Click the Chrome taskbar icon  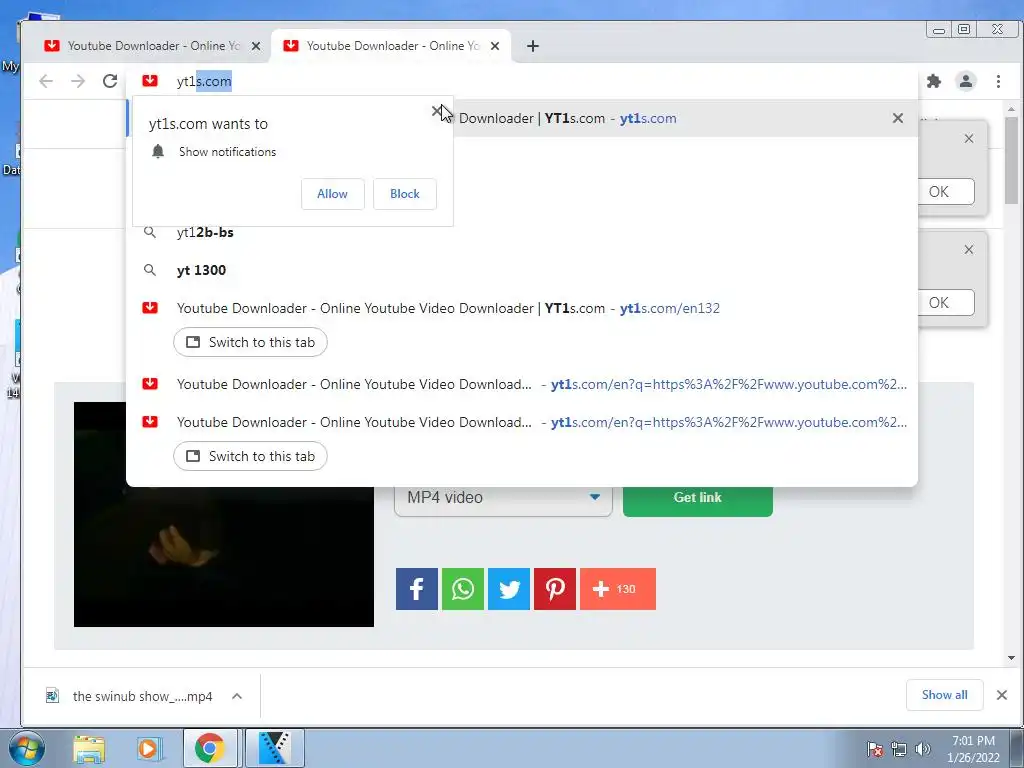209,748
